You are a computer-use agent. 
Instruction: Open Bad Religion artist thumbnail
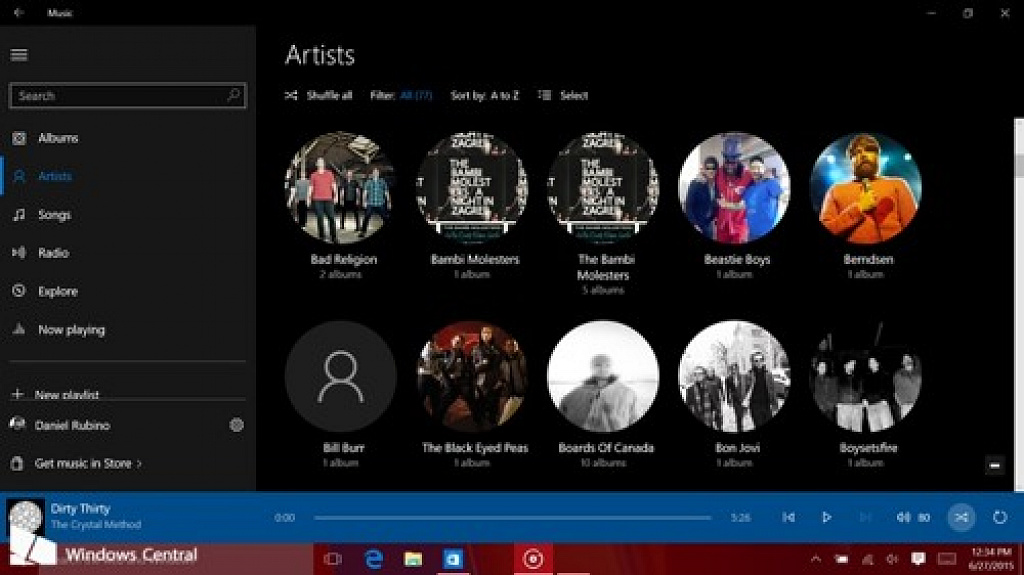coord(340,188)
